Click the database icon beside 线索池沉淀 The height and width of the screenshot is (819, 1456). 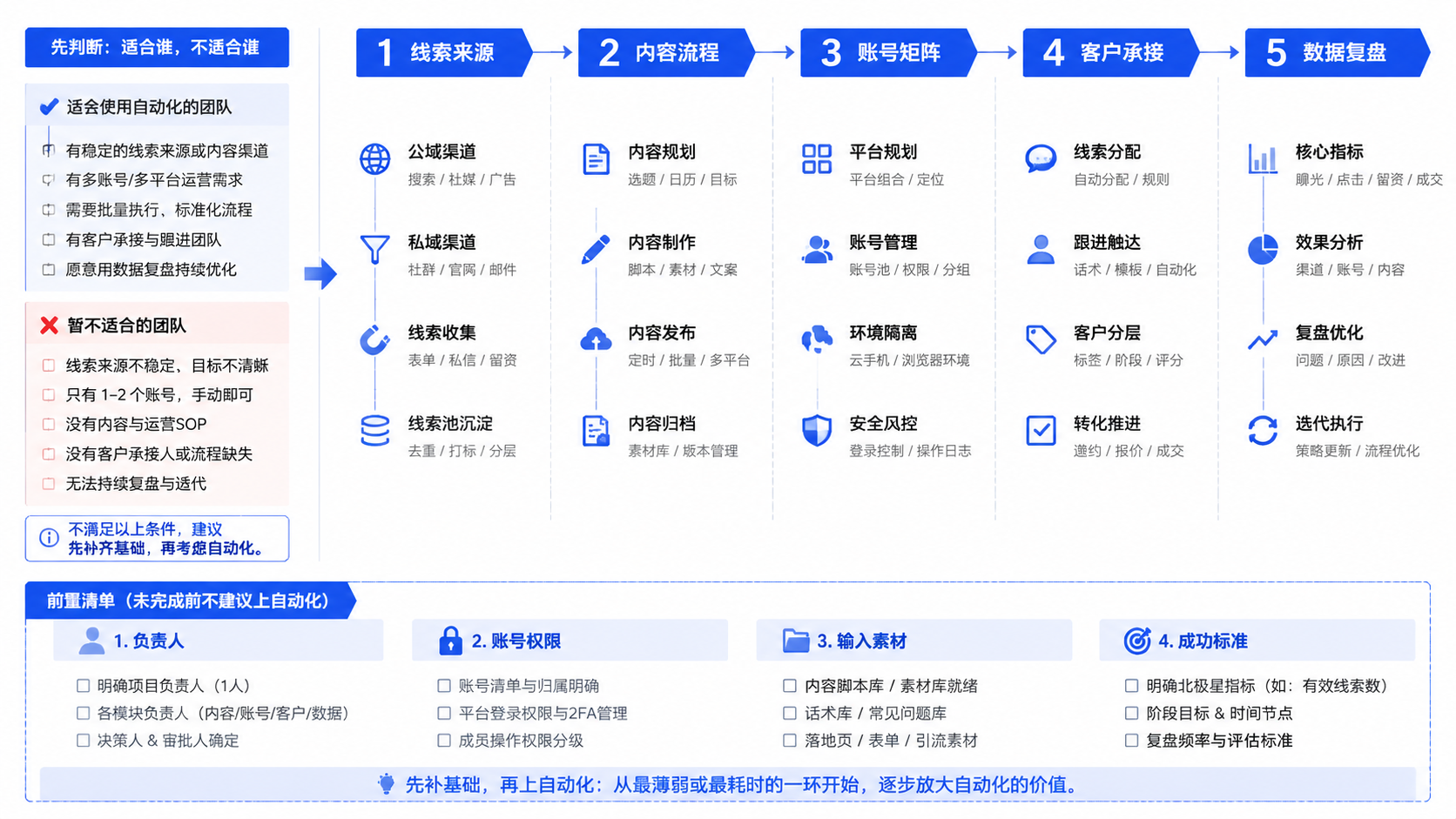click(374, 431)
